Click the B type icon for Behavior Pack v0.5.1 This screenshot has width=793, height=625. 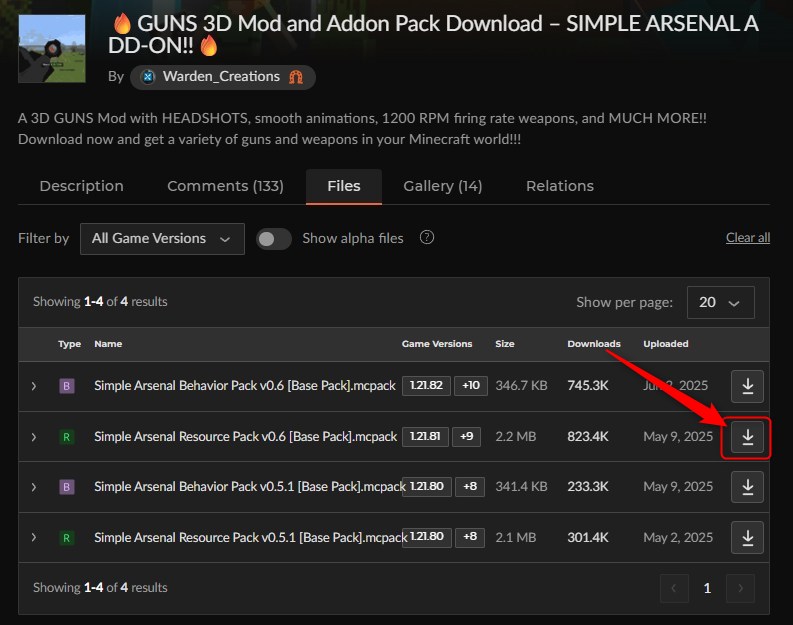[x=67, y=487]
